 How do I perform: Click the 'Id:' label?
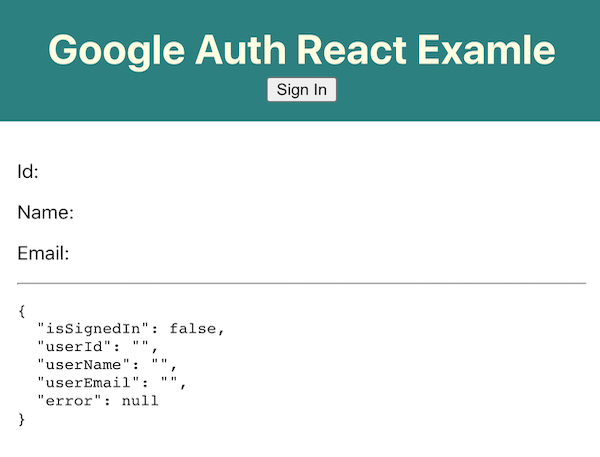(28, 171)
